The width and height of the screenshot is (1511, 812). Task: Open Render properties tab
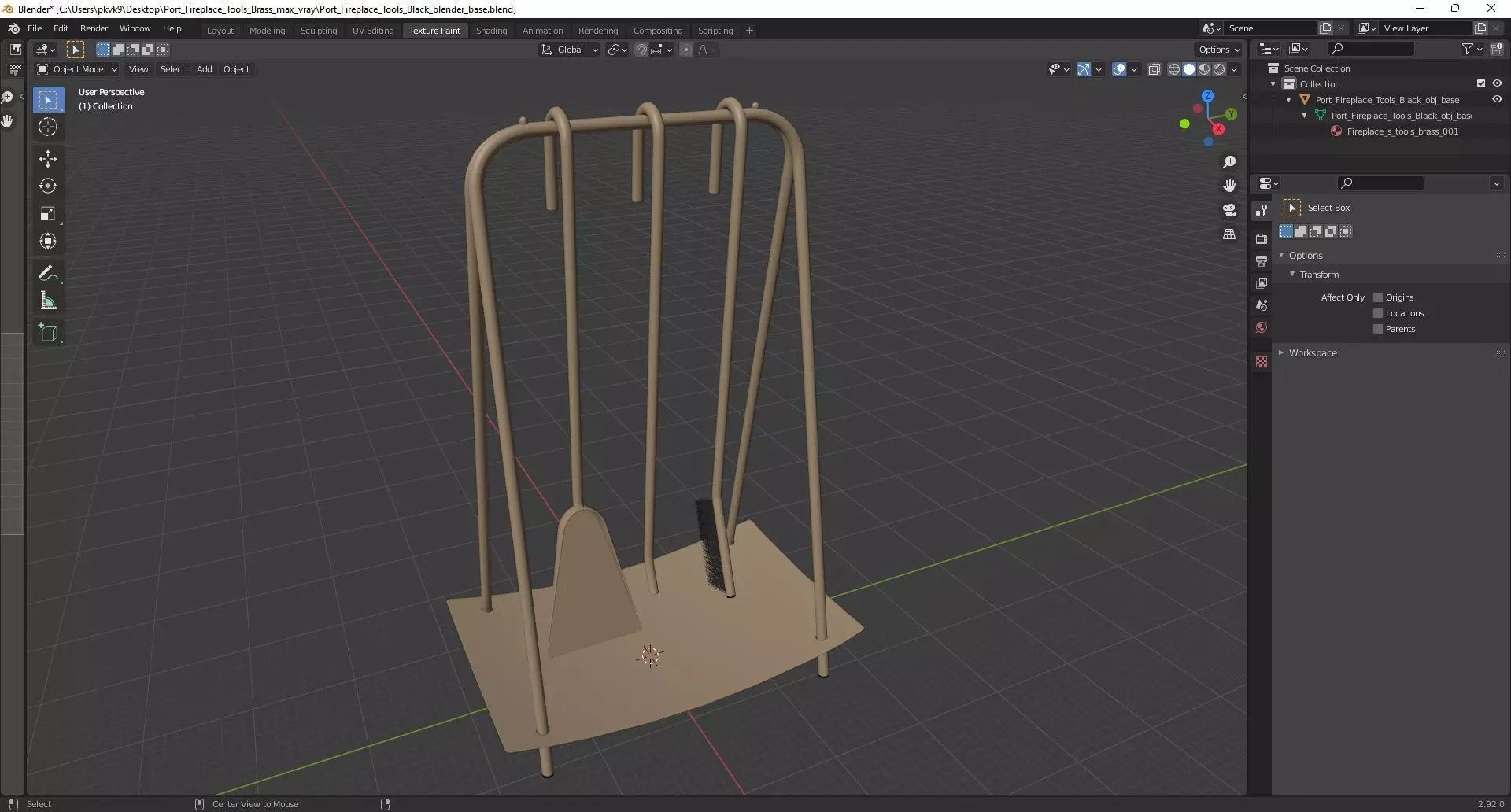pyautogui.click(x=1262, y=238)
